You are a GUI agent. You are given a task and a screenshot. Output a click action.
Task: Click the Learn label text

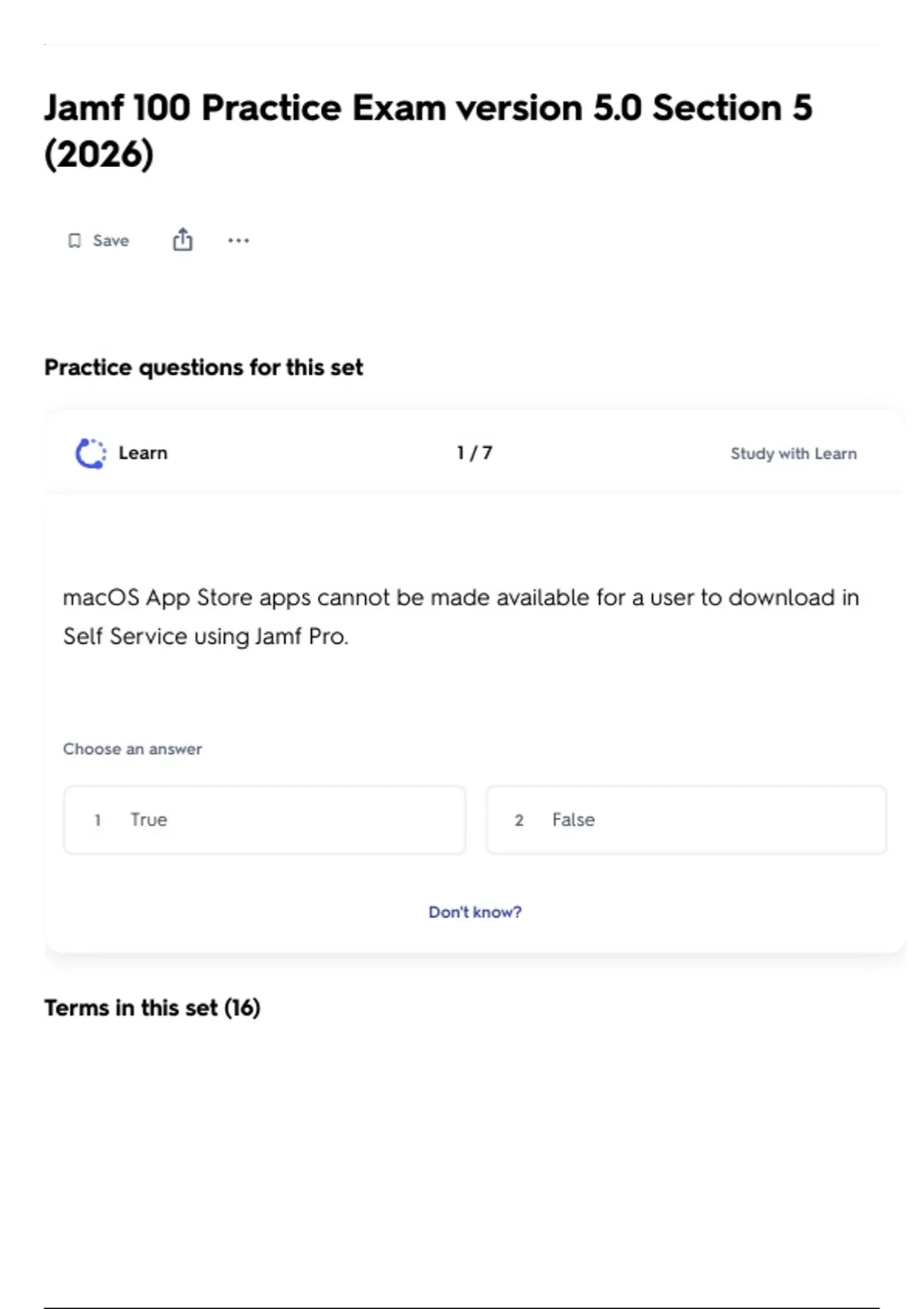(x=143, y=453)
